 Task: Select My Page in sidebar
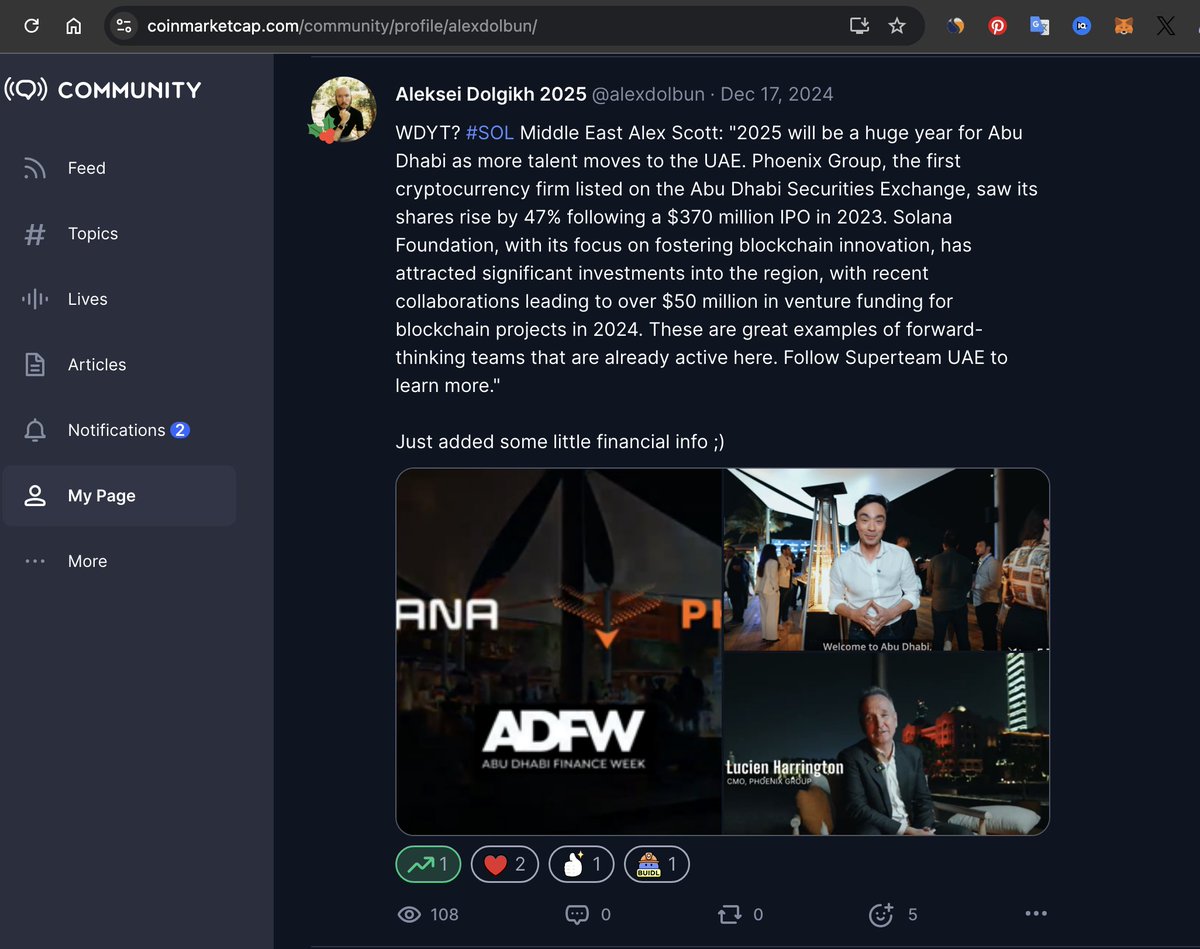(118, 495)
